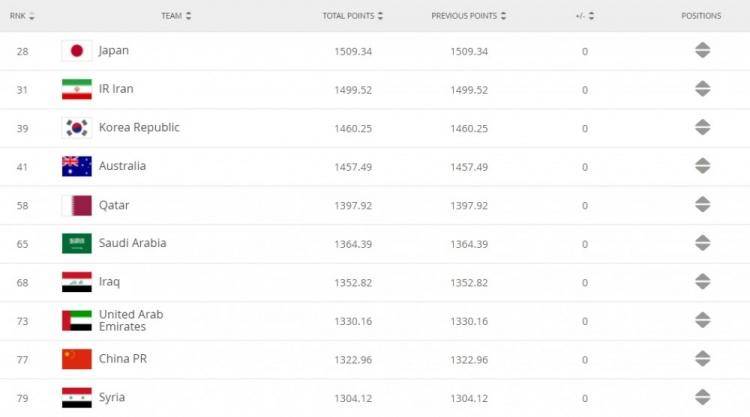Viewport: 750px width, 417px height.
Task: Click the Korea Republic flag icon
Action: click(76, 128)
